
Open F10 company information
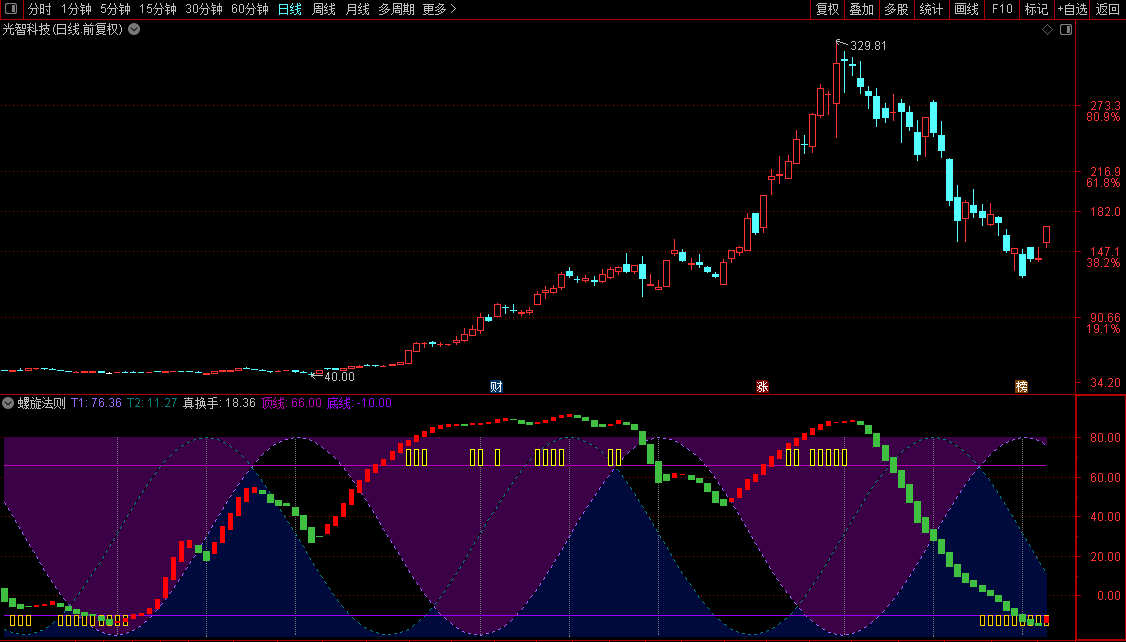click(1002, 9)
